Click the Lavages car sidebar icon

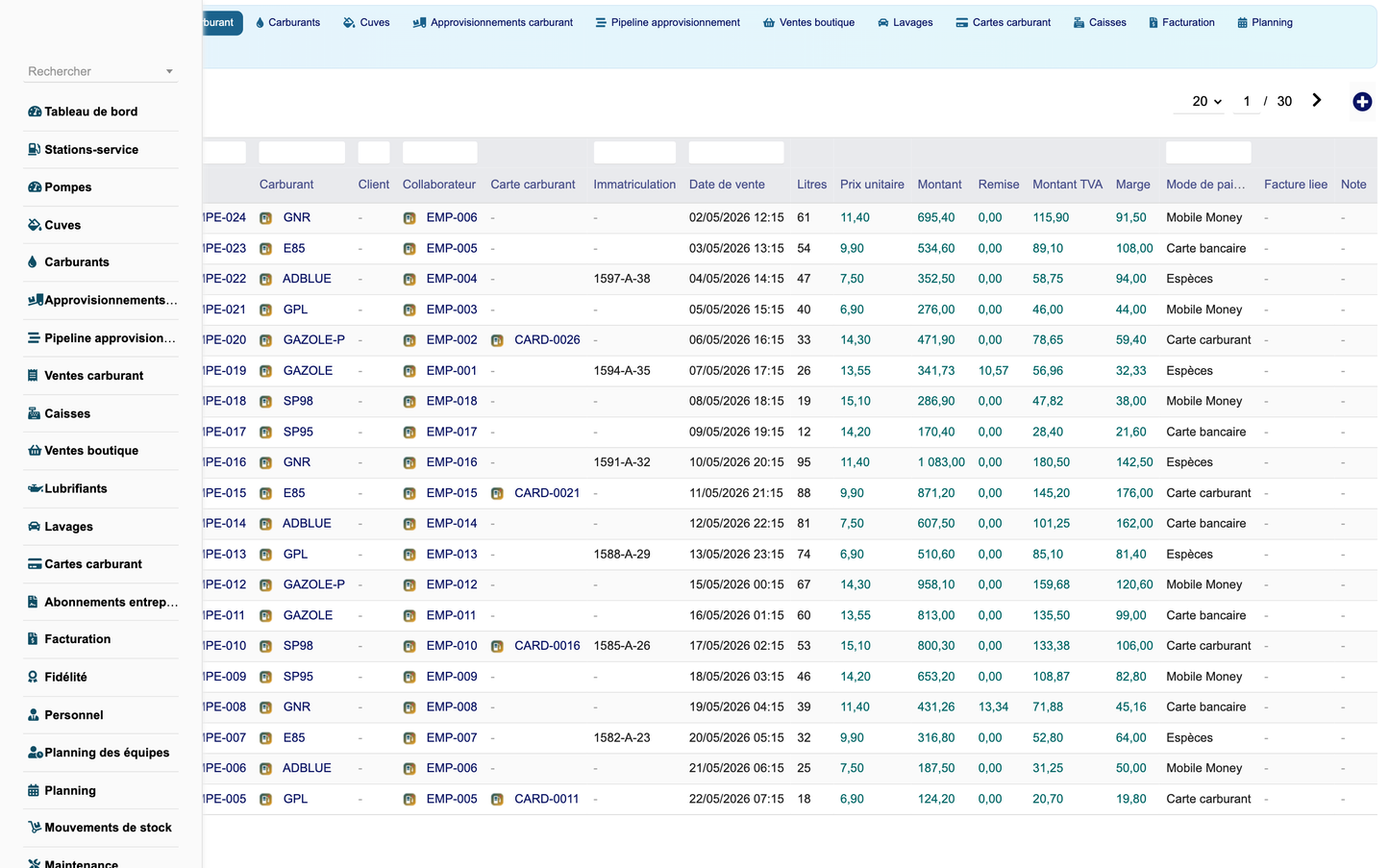(x=35, y=527)
